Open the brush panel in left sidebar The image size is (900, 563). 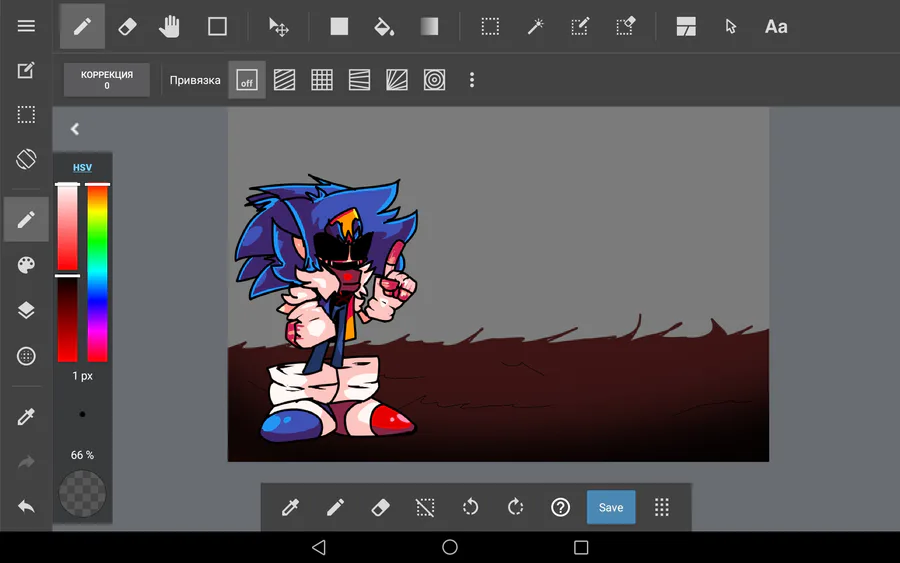(26, 219)
